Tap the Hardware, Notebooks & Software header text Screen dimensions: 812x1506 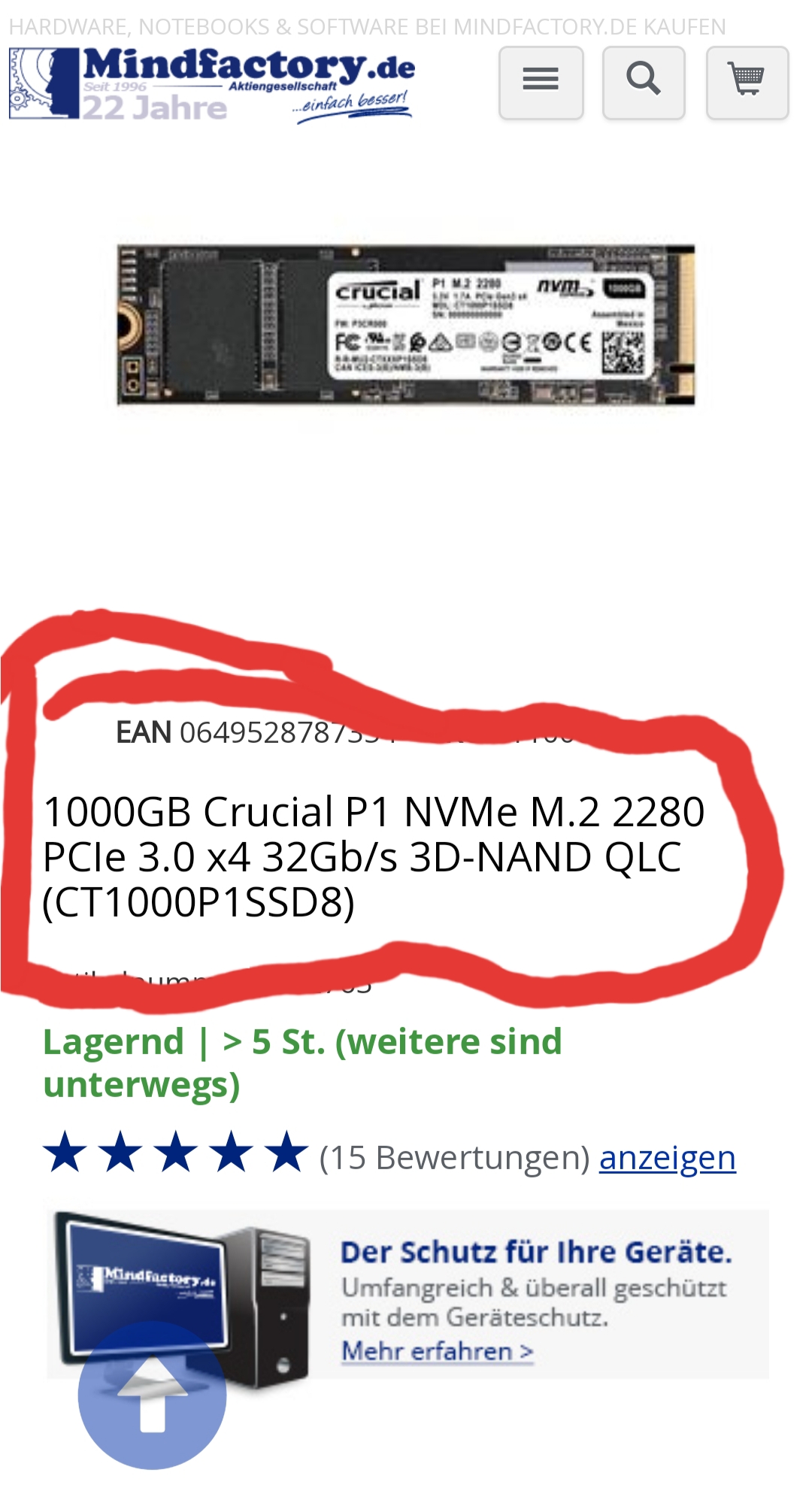click(x=367, y=26)
